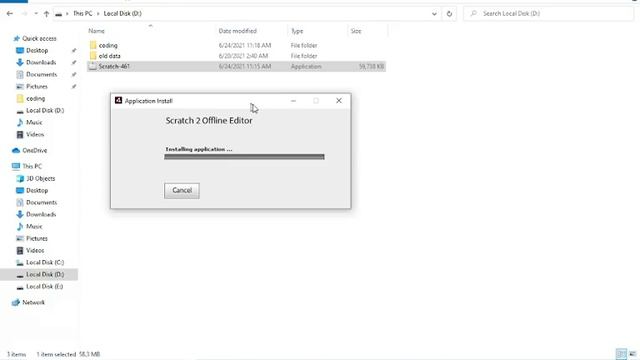Click the Search Local Disk (D:) field

pos(549,13)
